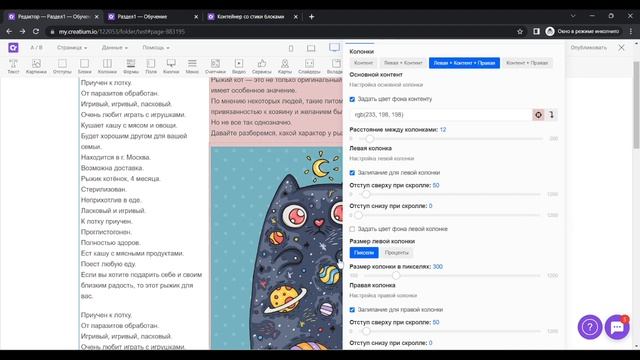This screenshot has height=360, width=640.
Task: Switch to mobile phone preview icon
Action: pos(291,48)
